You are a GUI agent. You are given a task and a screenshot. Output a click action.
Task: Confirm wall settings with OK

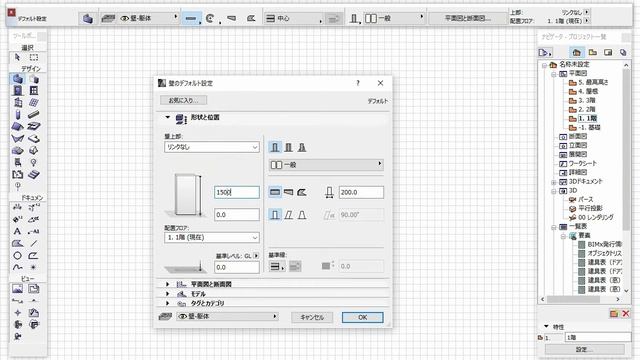click(362, 317)
